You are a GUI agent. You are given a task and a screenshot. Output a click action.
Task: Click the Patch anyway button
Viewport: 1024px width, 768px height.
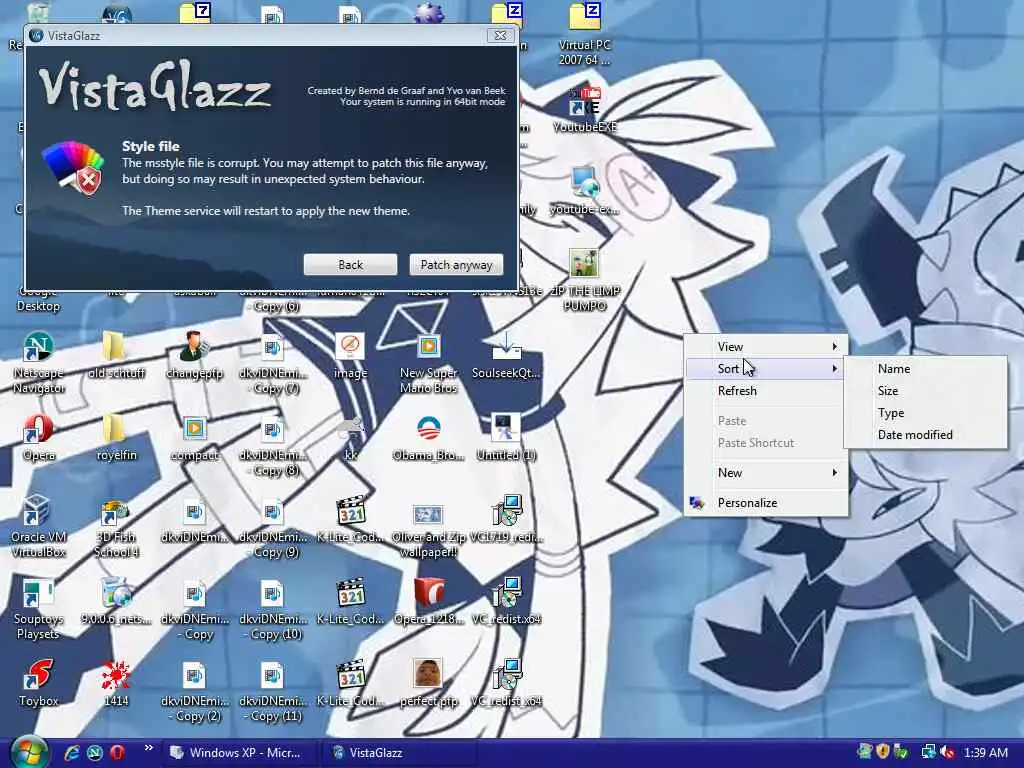(456, 264)
